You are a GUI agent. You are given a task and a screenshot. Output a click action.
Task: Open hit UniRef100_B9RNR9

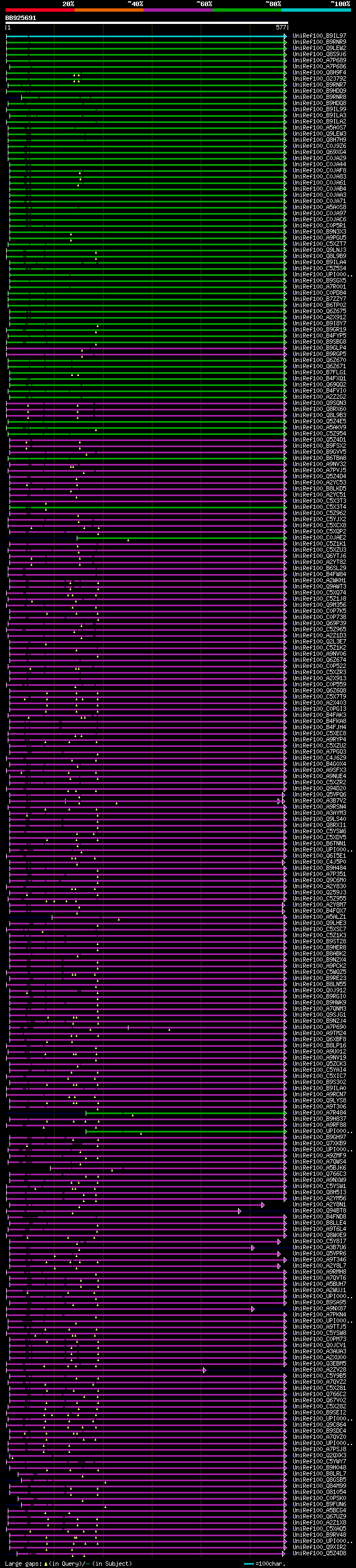point(319,42)
